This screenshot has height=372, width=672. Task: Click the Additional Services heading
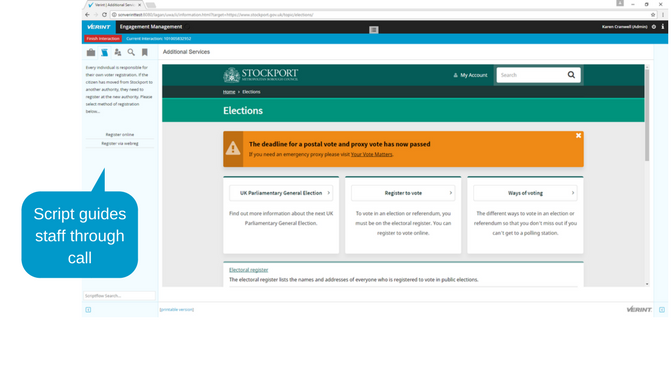(186, 52)
